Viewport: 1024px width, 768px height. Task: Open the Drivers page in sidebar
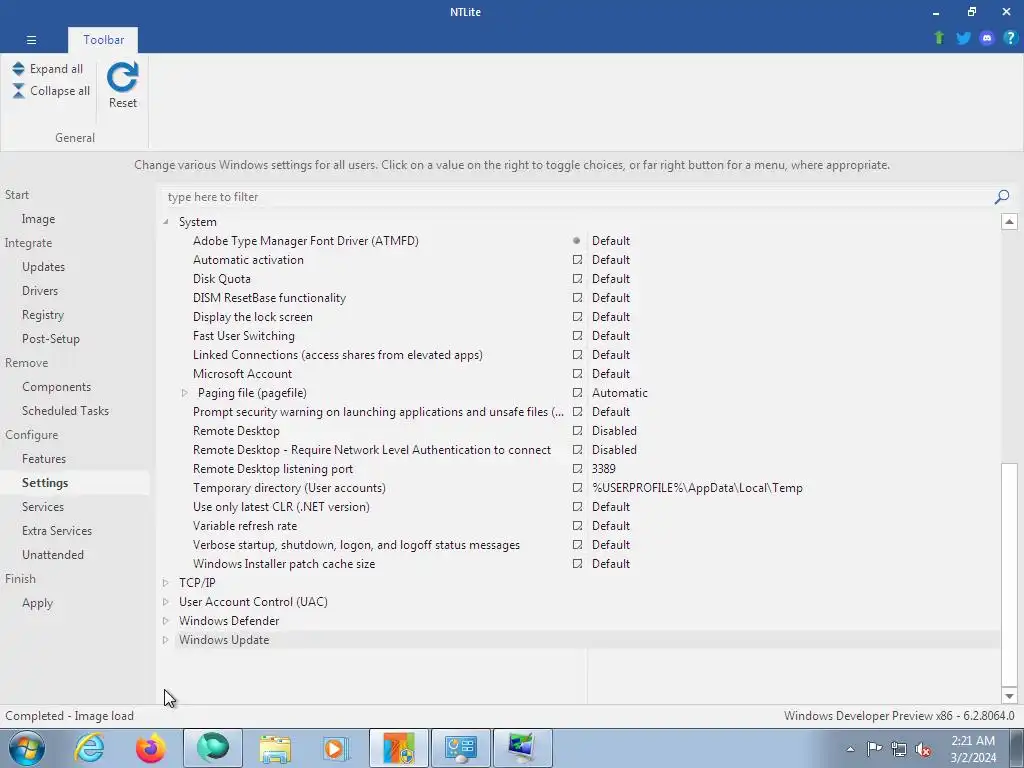(40, 291)
